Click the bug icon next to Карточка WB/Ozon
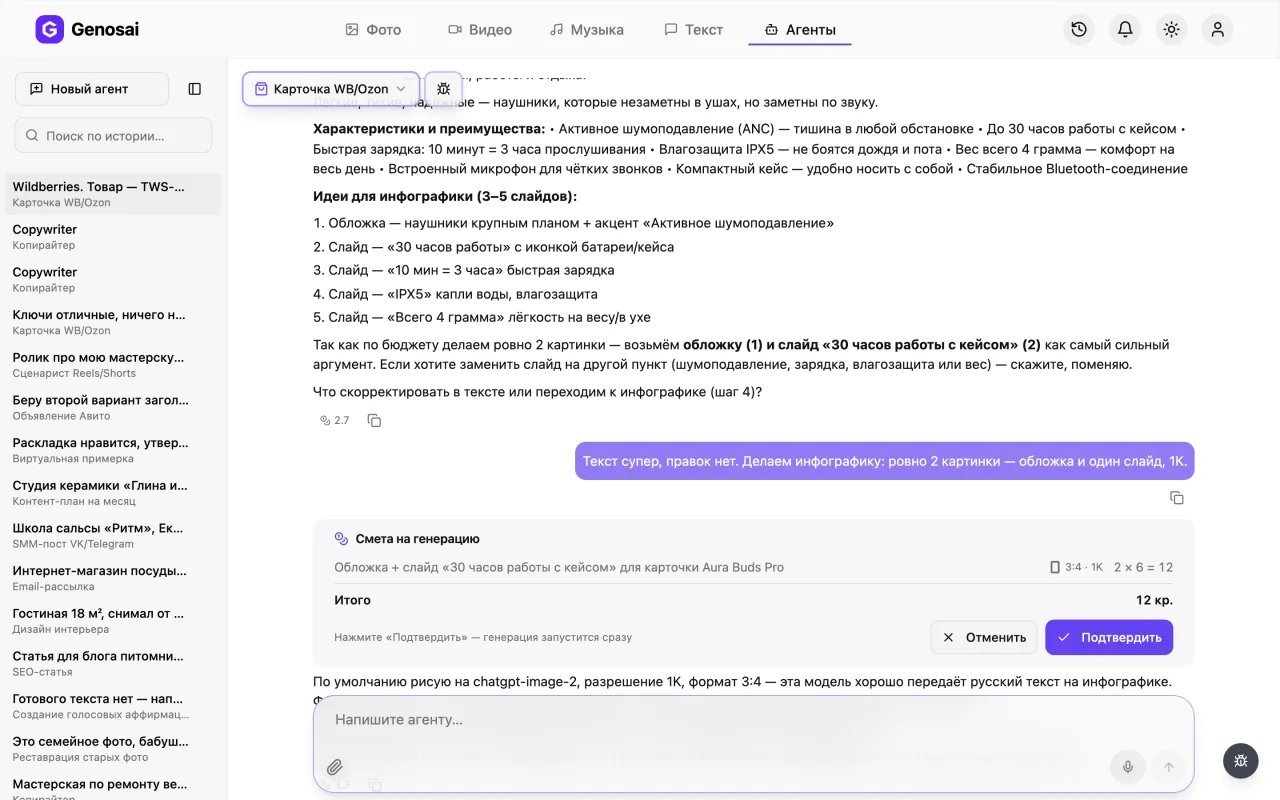This screenshot has width=1280, height=800. [x=444, y=89]
